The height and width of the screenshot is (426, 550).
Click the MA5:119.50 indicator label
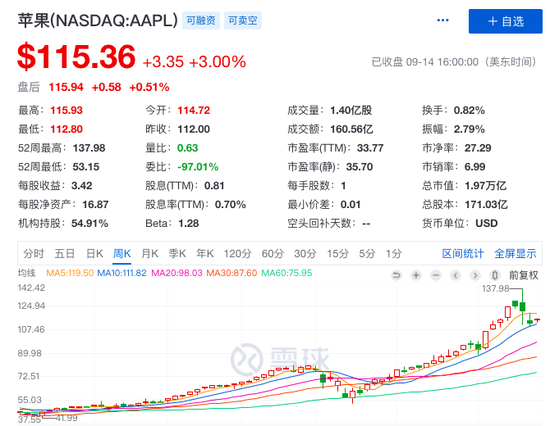[x=70, y=273]
